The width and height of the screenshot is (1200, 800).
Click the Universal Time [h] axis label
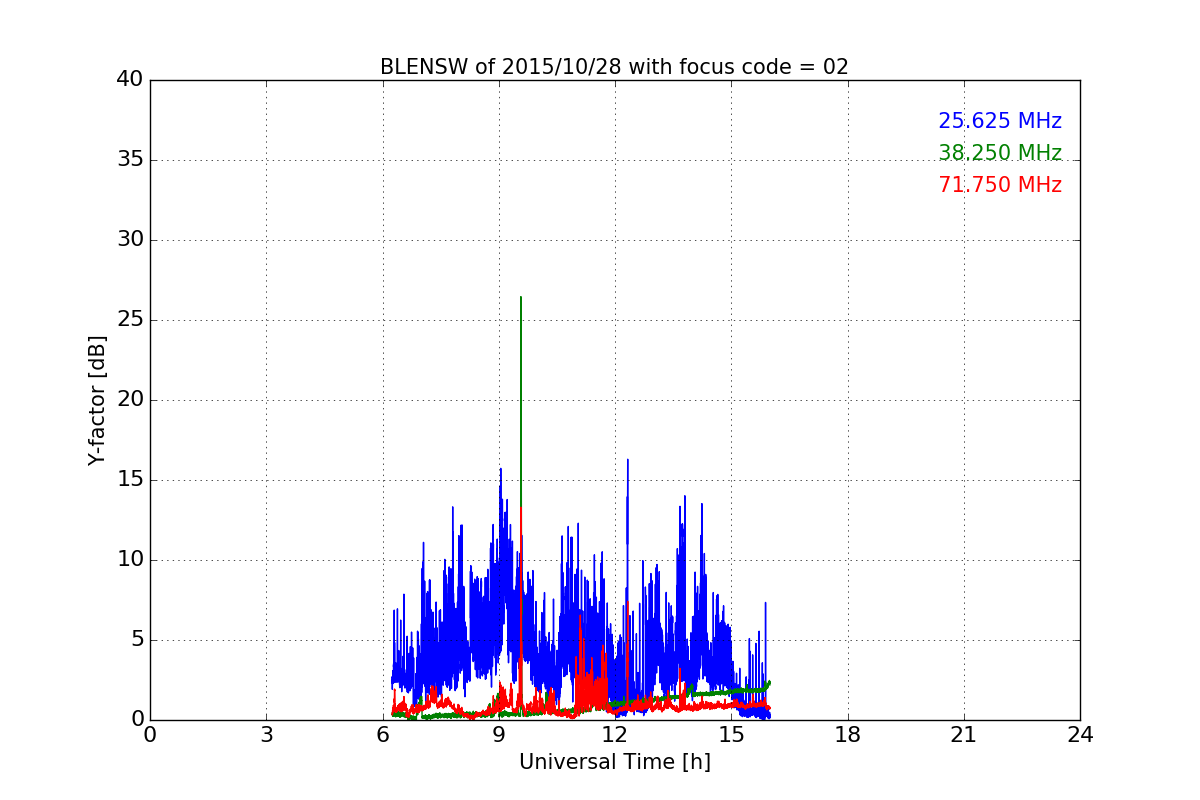(614, 762)
